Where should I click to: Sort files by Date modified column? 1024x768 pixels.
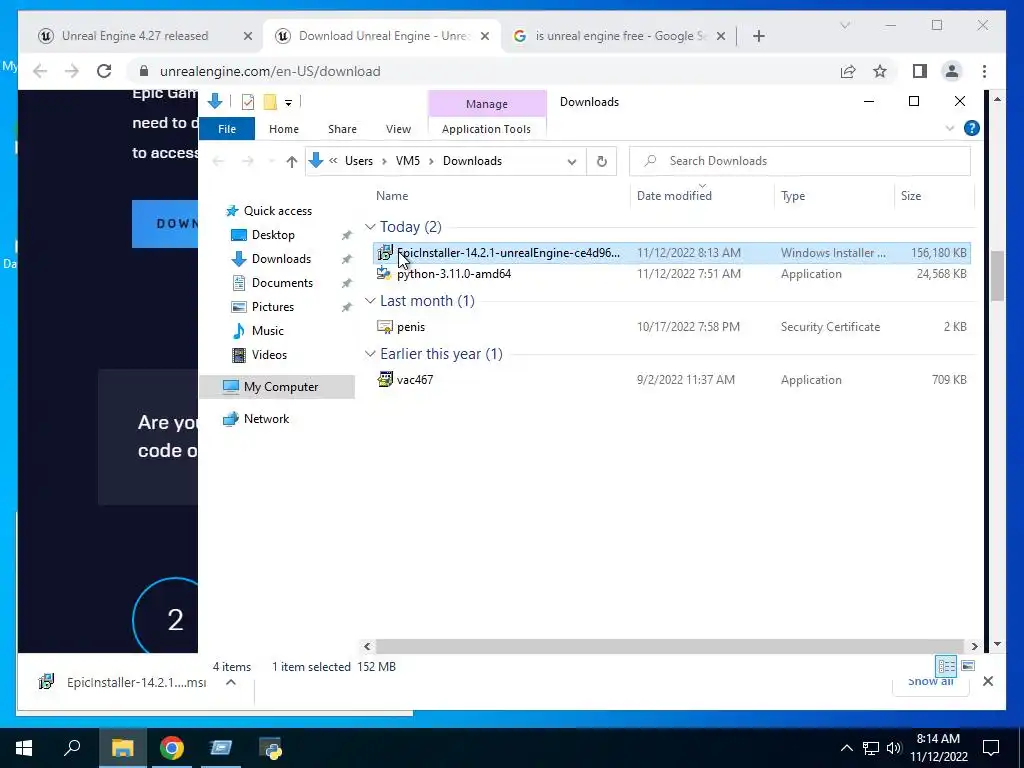click(x=674, y=195)
